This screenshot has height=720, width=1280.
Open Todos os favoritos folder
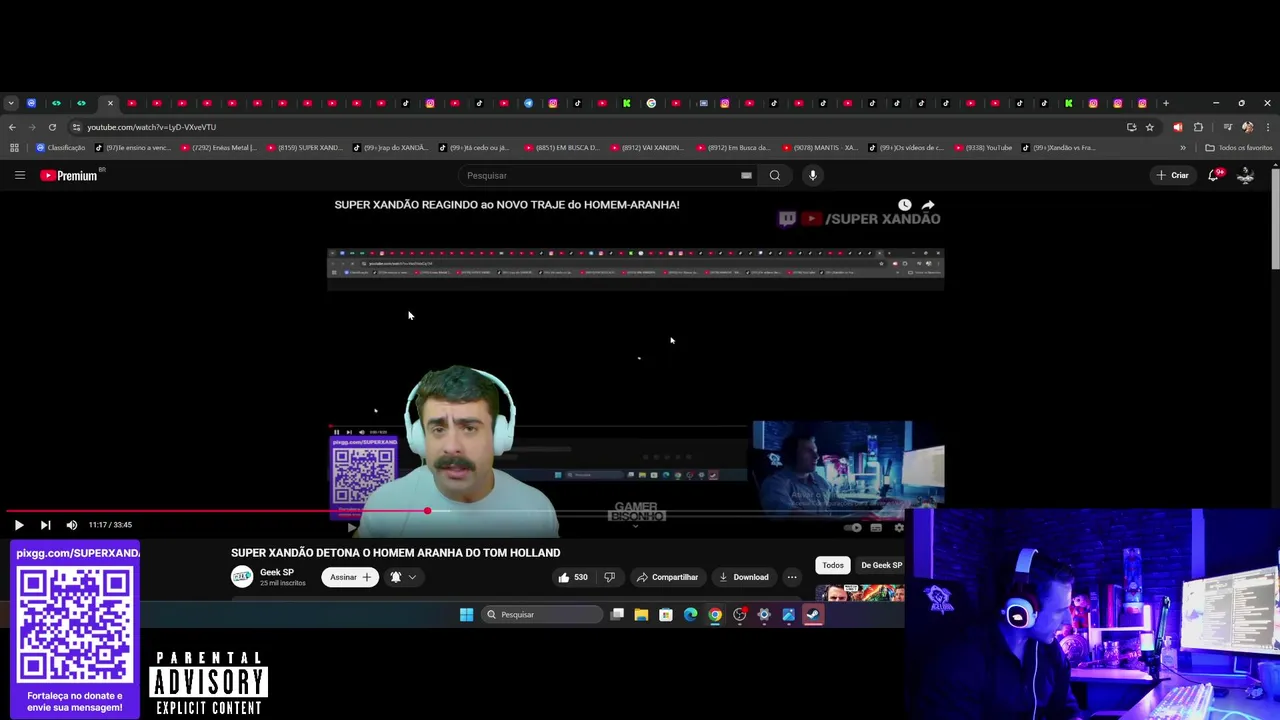point(1239,148)
